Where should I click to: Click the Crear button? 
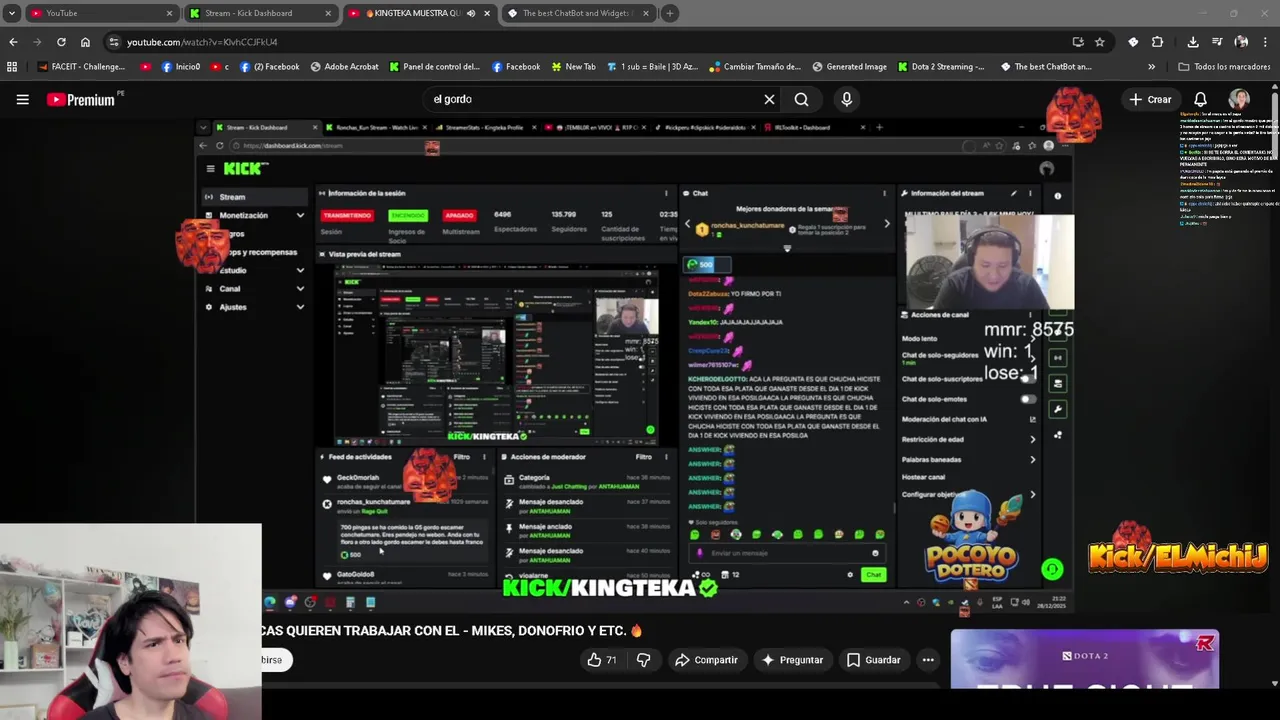coord(1150,99)
